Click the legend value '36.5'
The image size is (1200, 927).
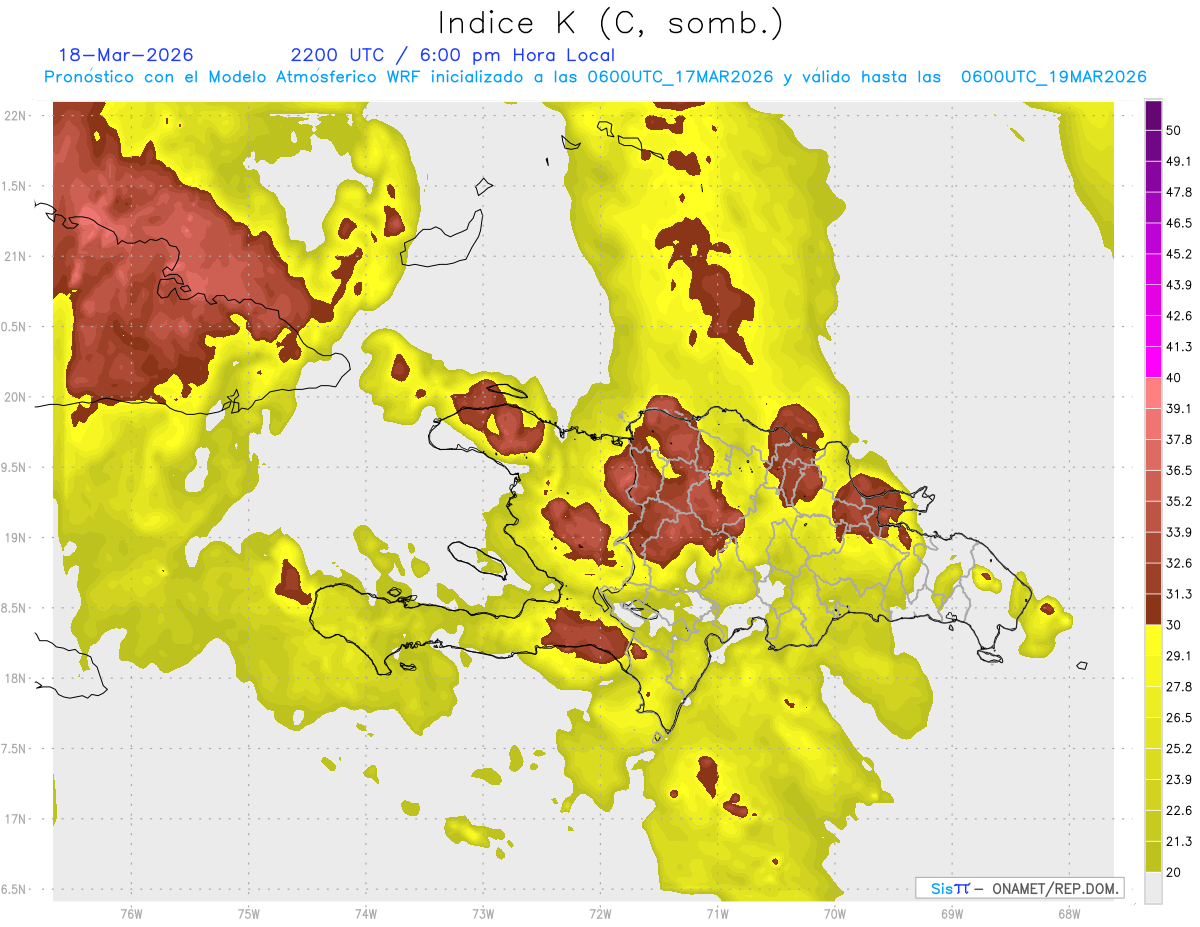click(1180, 470)
